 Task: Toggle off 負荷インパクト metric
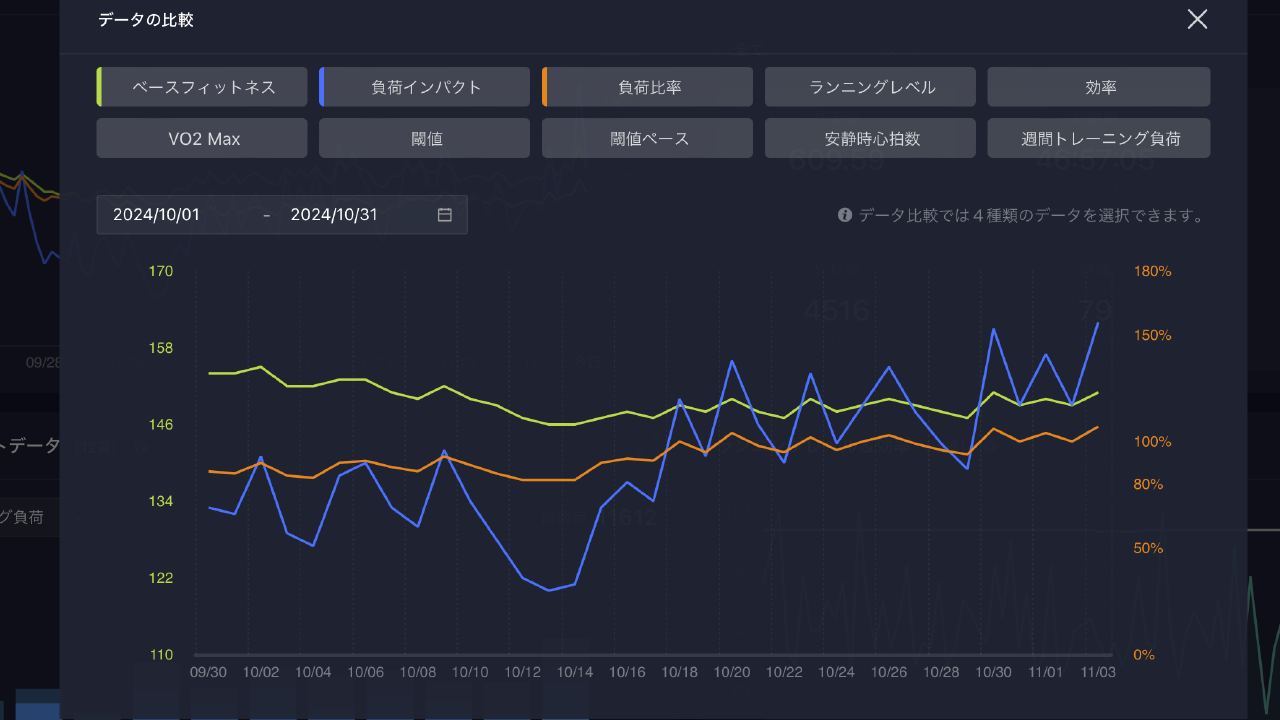pyautogui.click(x=425, y=87)
